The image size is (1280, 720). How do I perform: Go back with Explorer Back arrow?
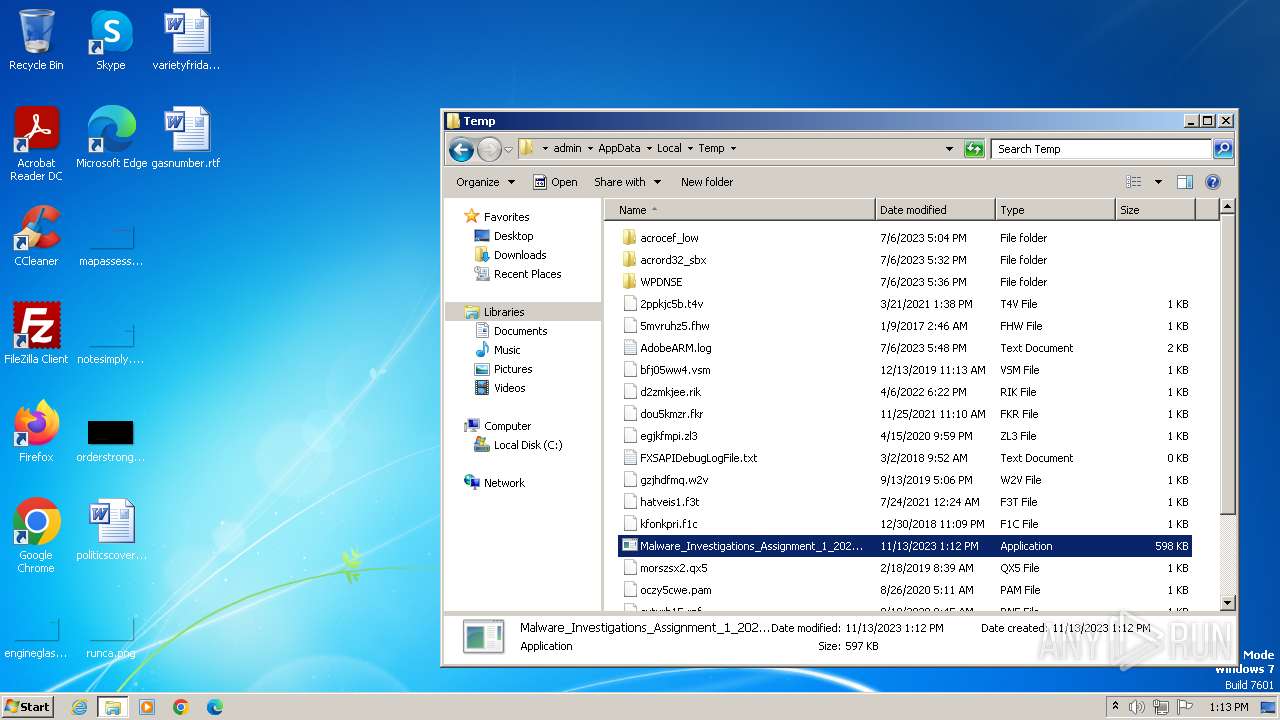461,150
